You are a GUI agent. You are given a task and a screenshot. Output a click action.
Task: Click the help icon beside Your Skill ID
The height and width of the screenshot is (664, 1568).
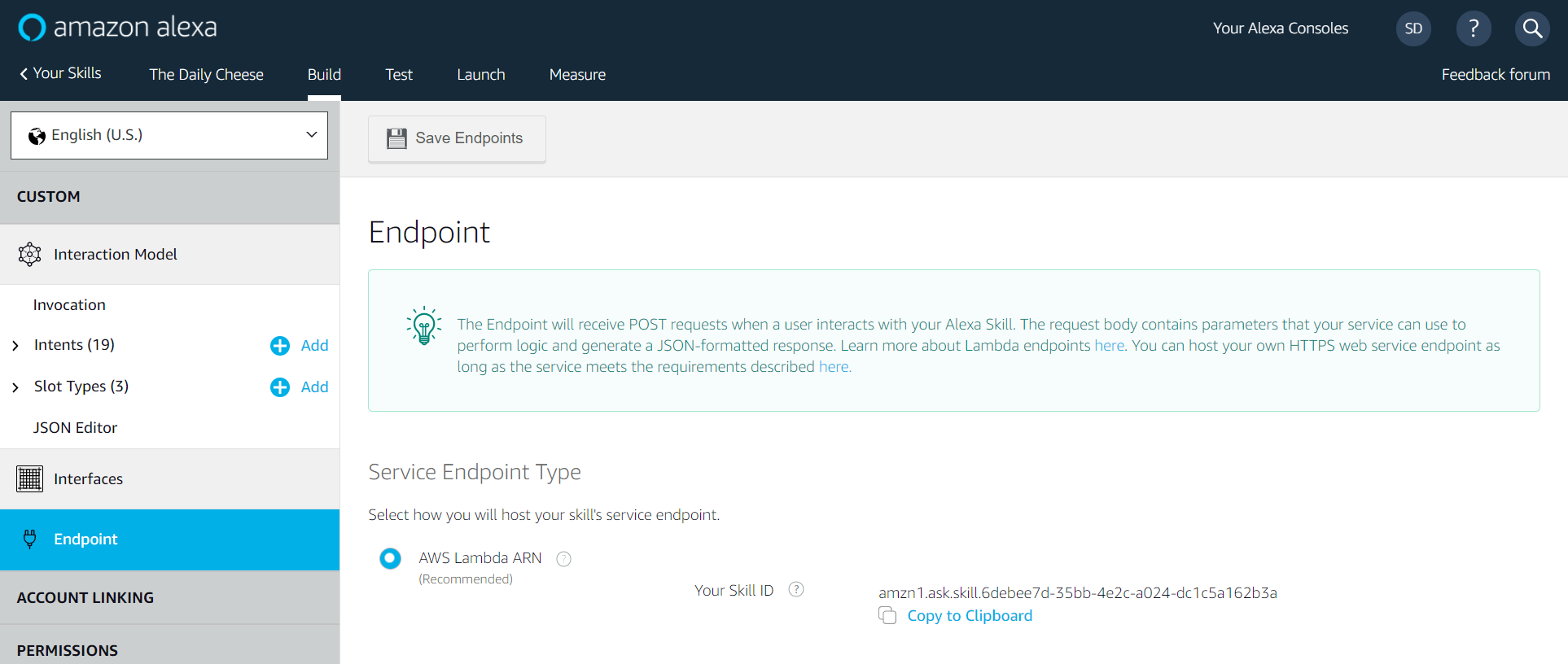(796, 590)
